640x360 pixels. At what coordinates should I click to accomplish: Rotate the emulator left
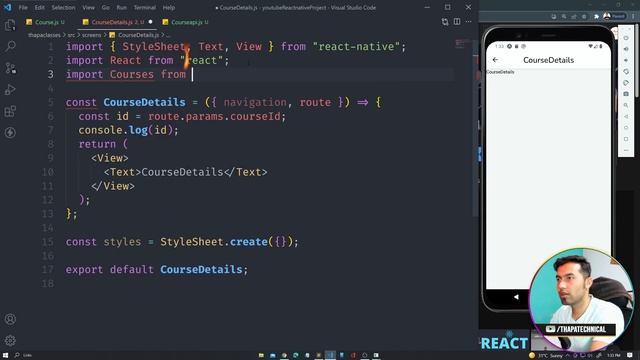626,71
